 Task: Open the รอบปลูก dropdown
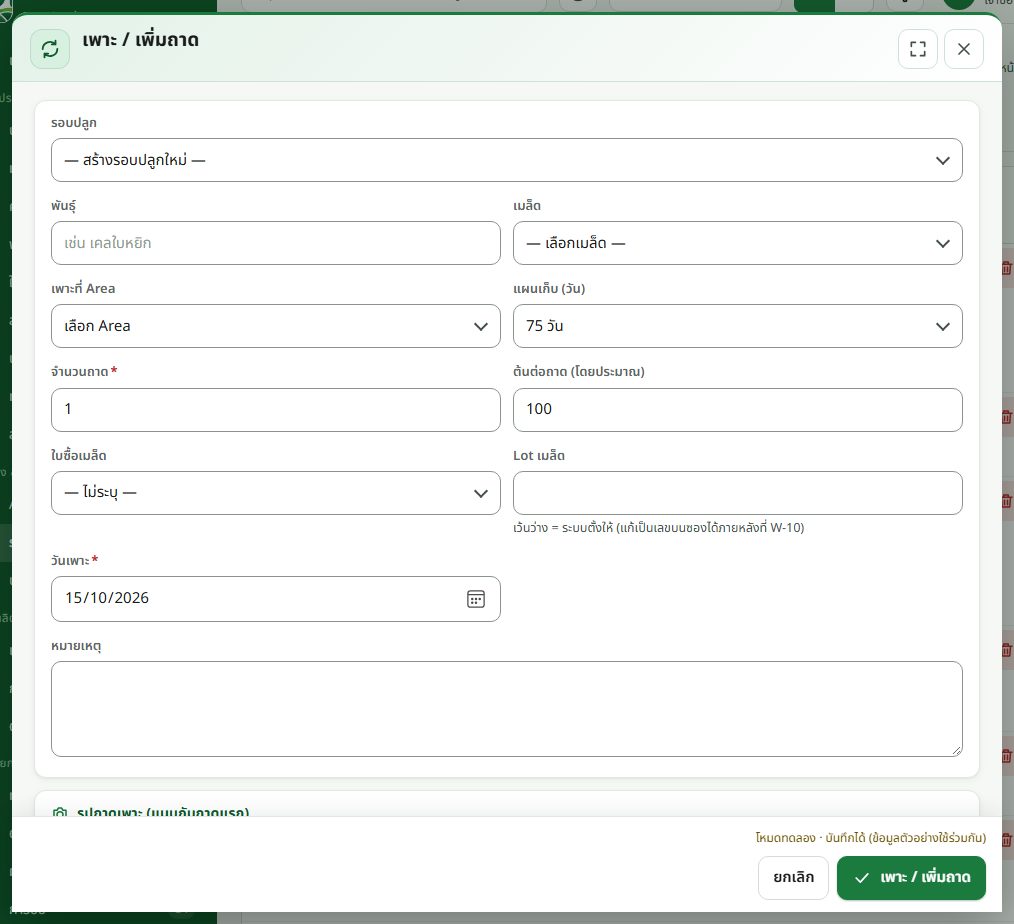point(506,160)
